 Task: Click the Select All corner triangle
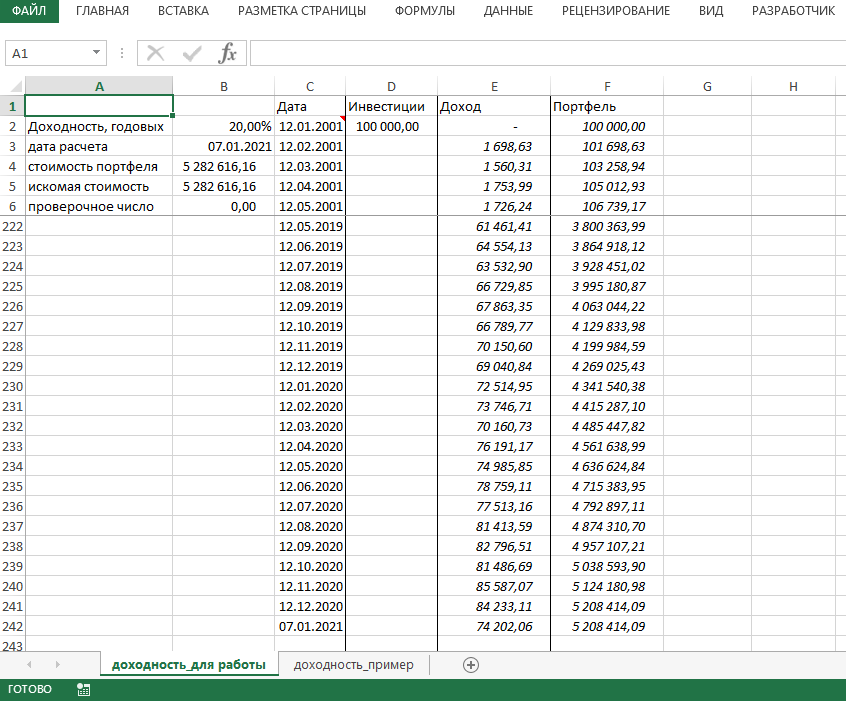[16, 86]
